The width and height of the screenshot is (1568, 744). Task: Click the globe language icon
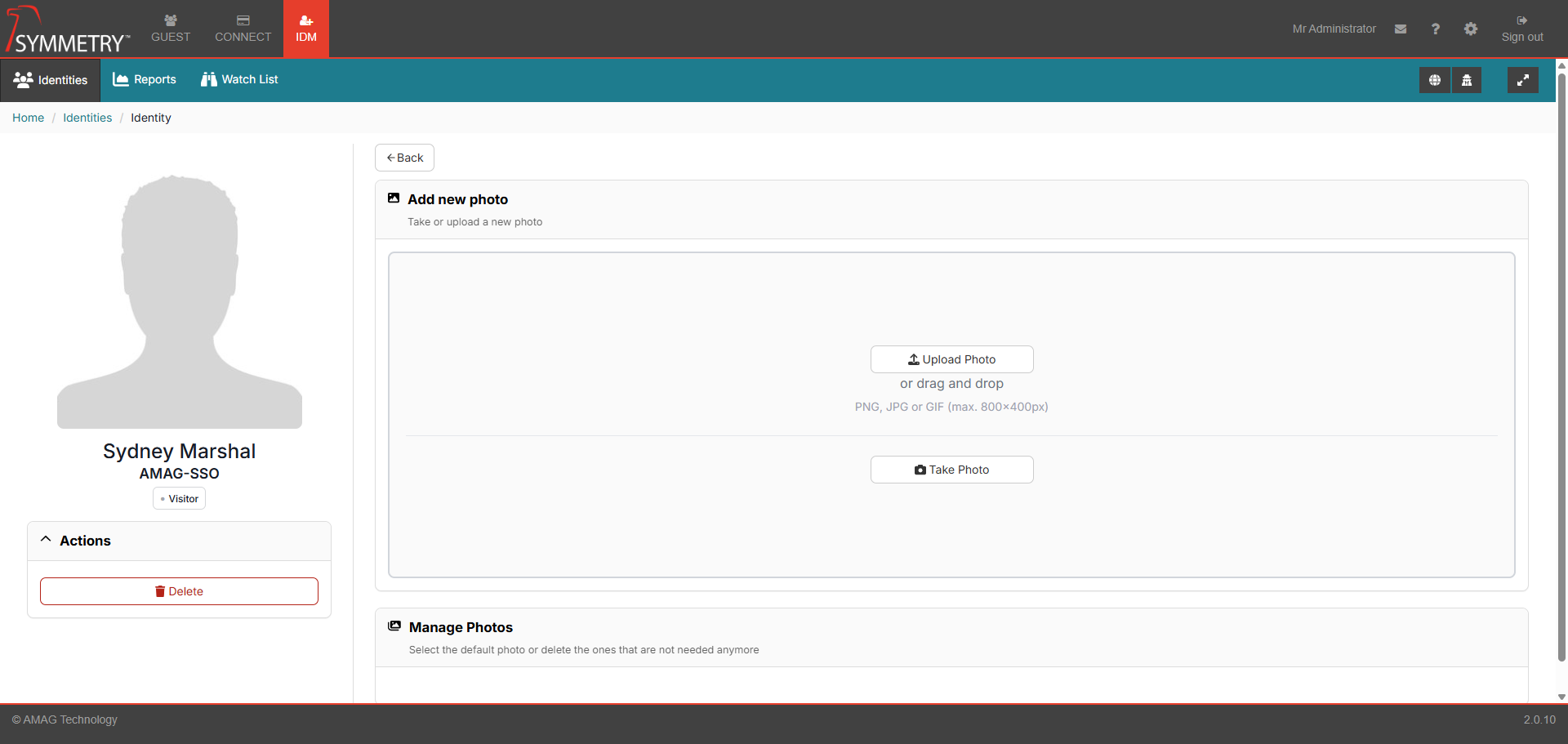click(x=1434, y=80)
